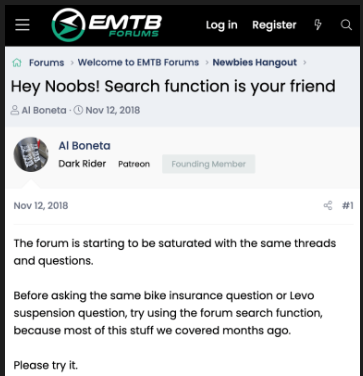Click the Al Boneta username in post header
Viewport: 363px width, 376px height.
tap(85, 146)
